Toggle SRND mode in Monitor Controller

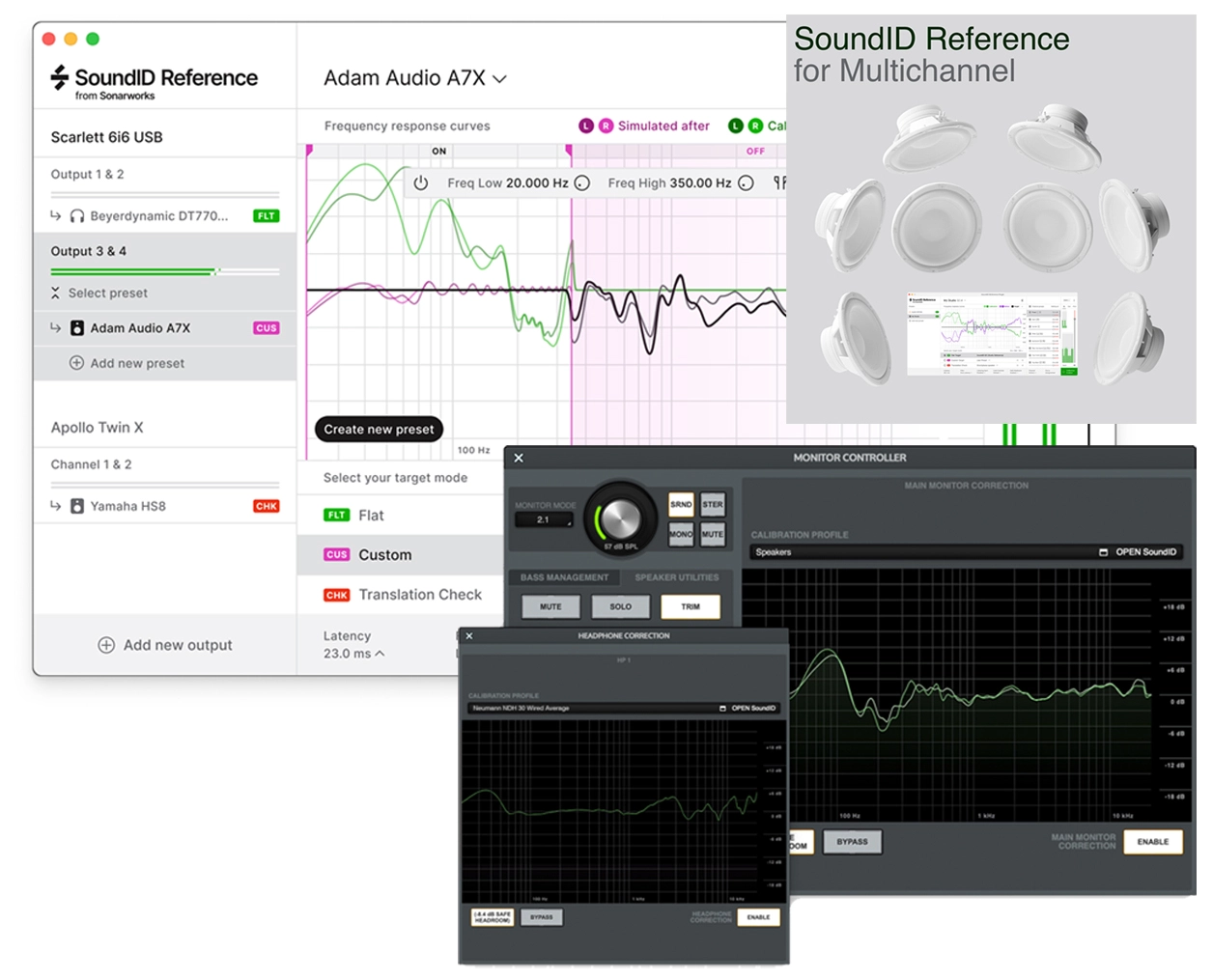coord(681,504)
